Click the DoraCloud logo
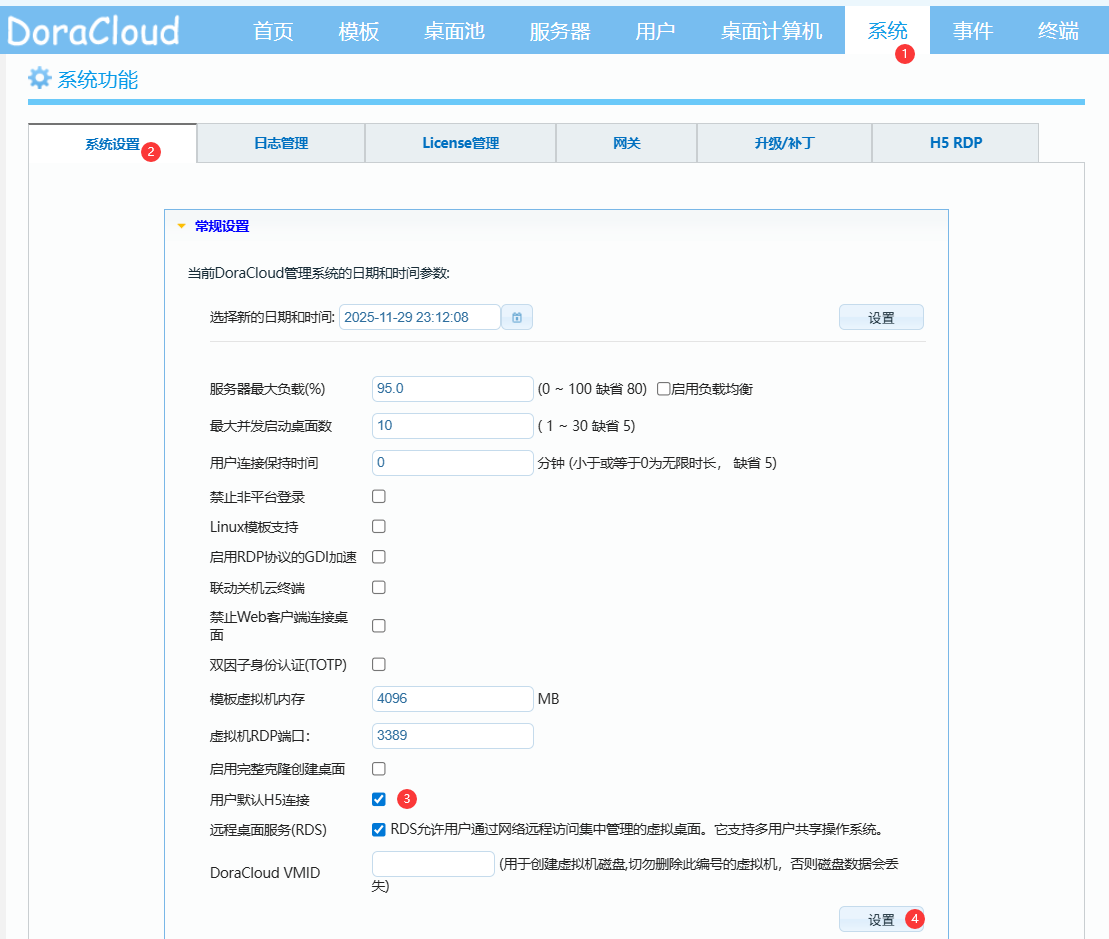The height and width of the screenshot is (939, 1109). tap(93, 31)
